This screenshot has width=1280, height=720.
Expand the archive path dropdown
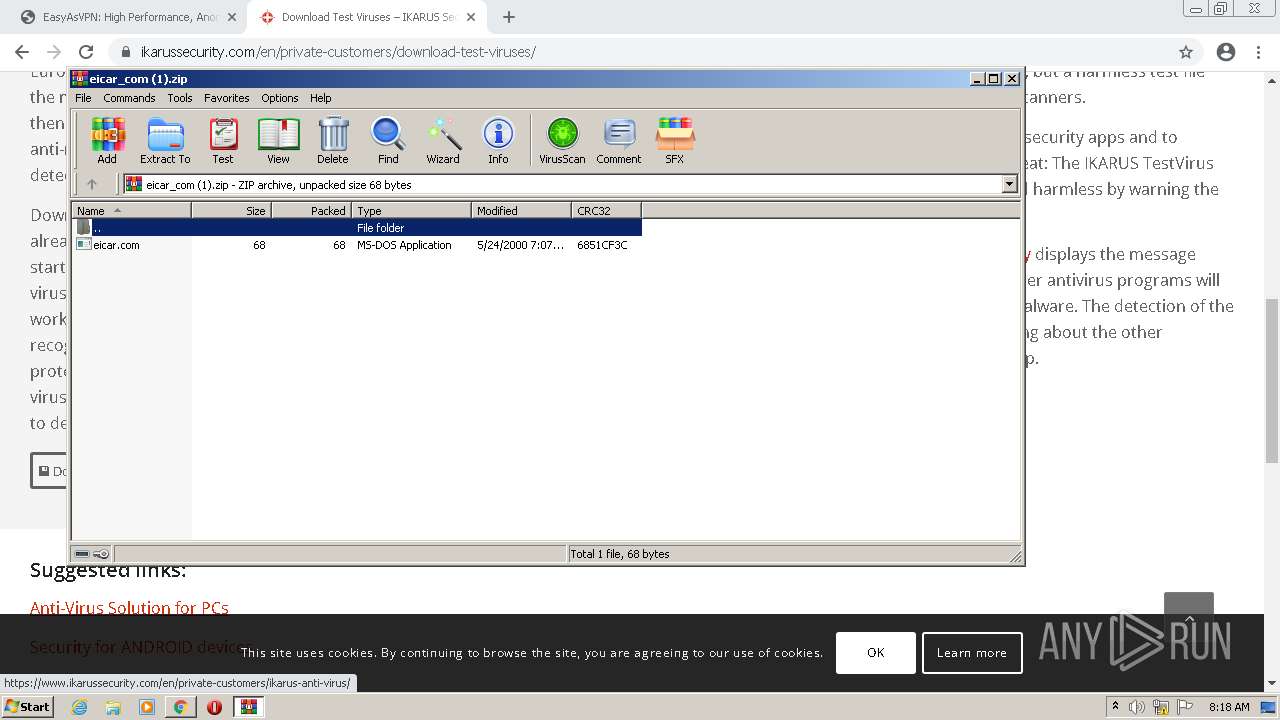click(1009, 184)
